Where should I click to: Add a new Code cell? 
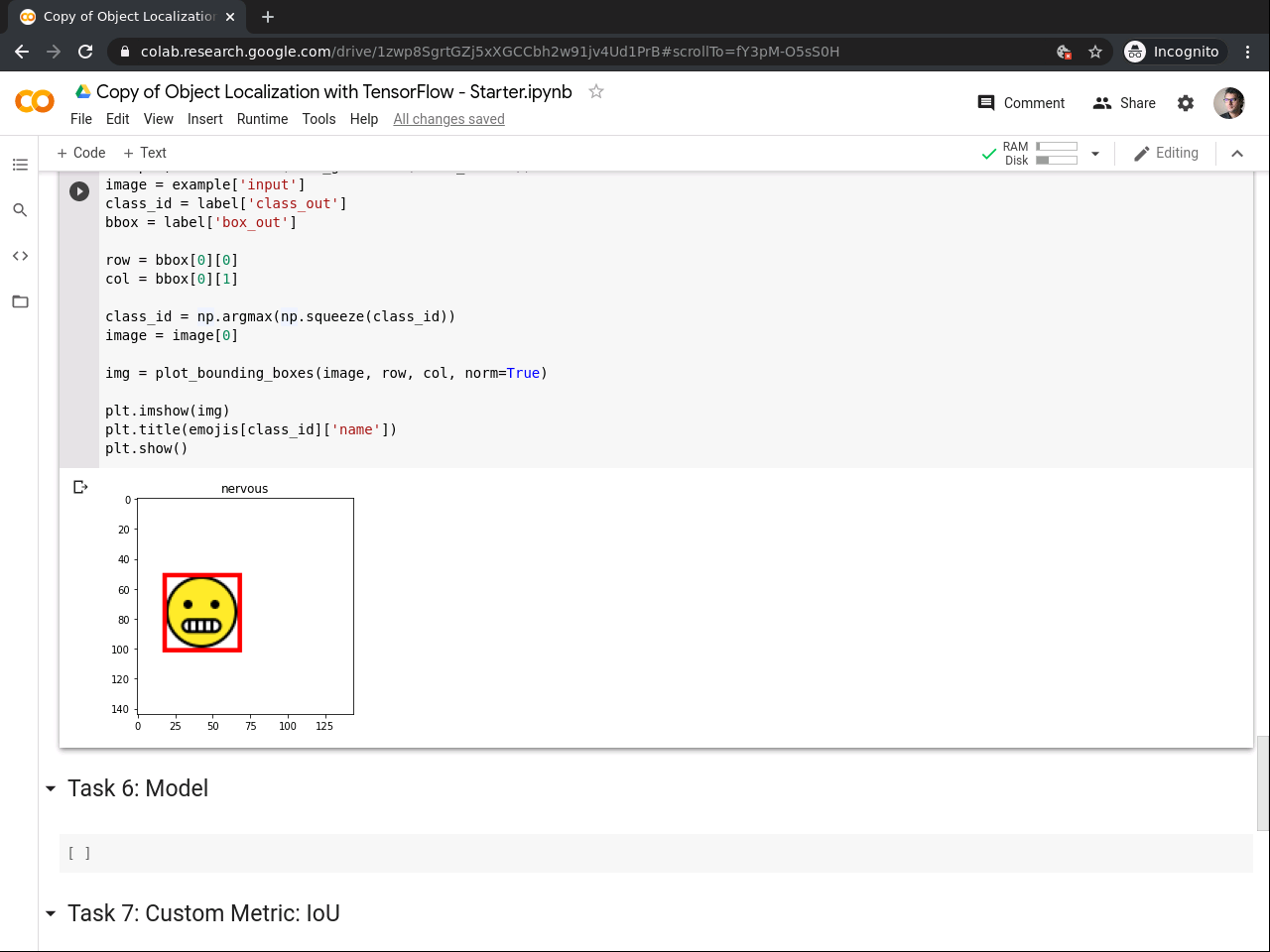(80, 153)
